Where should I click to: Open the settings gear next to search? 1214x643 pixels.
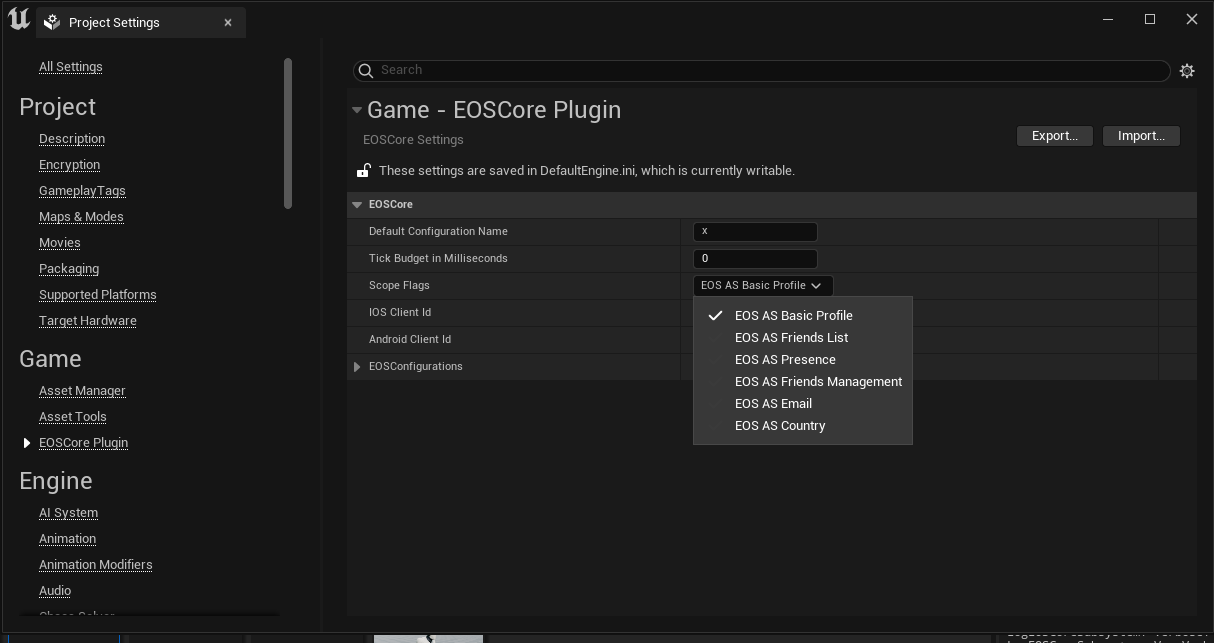click(x=1187, y=71)
